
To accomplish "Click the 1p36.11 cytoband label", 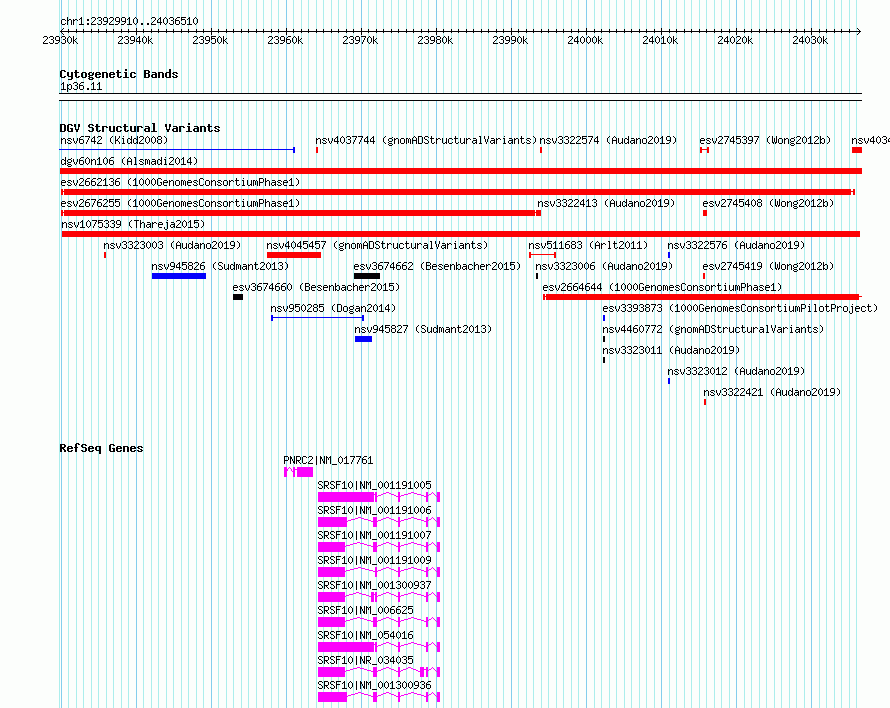I will pyautogui.click(x=81, y=87).
